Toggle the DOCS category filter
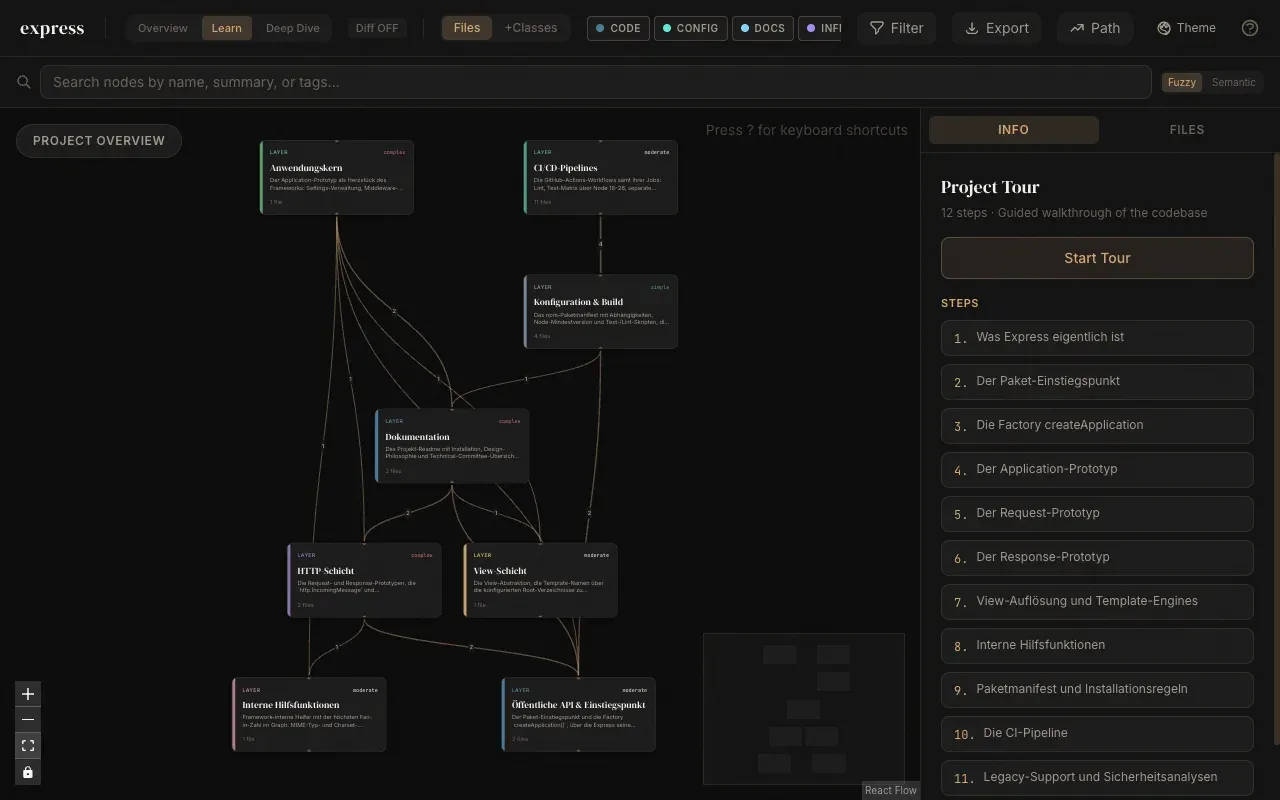 coord(762,28)
